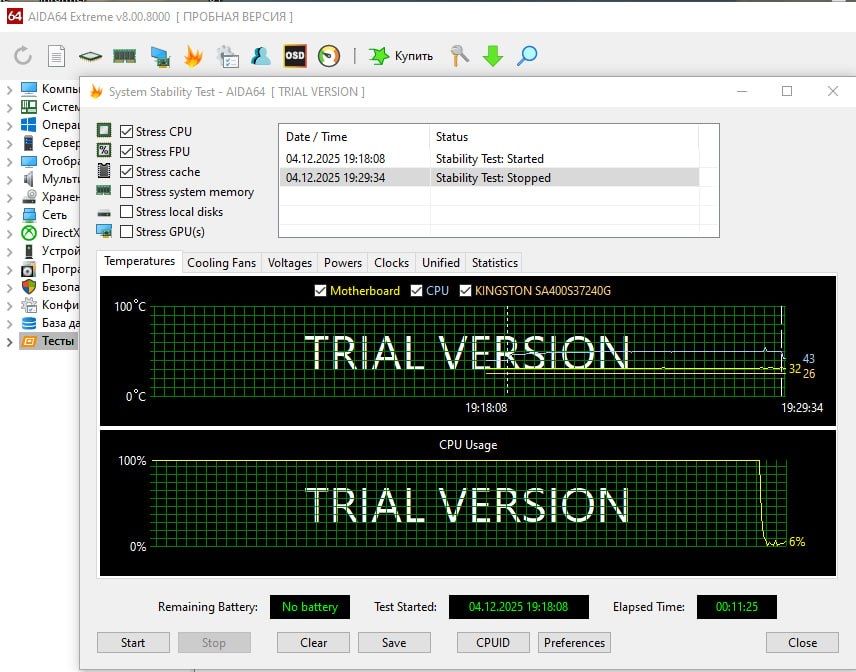The height and width of the screenshot is (672, 856).
Task: Uncheck the Stress CPU checkbox
Action: [126, 132]
